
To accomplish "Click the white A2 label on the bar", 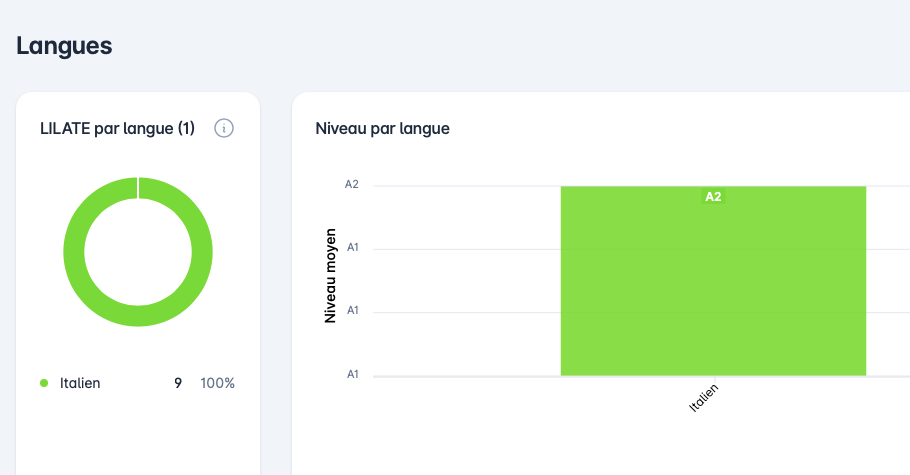I will (713, 197).
